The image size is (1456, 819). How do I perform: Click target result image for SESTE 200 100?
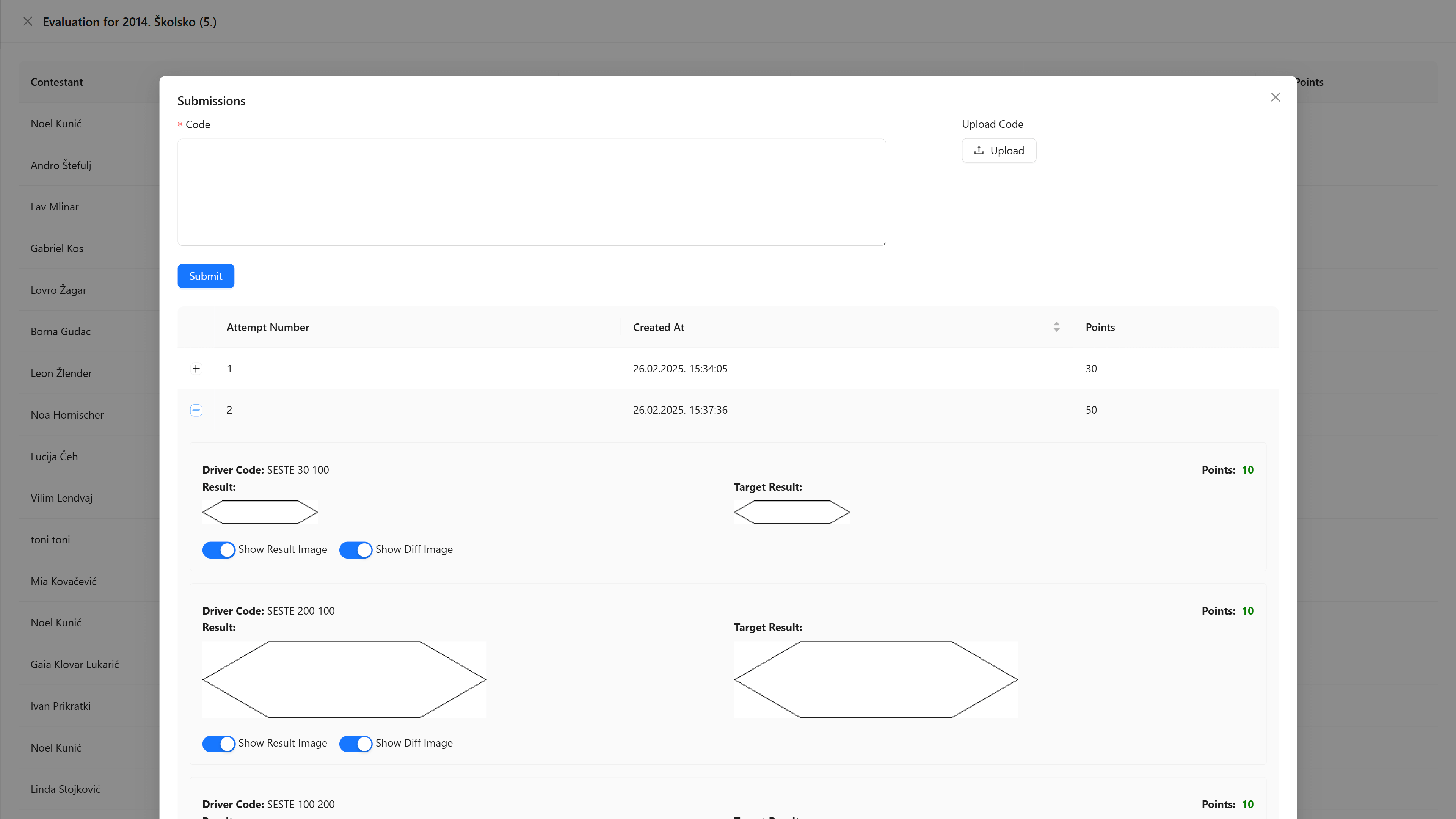(875, 679)
